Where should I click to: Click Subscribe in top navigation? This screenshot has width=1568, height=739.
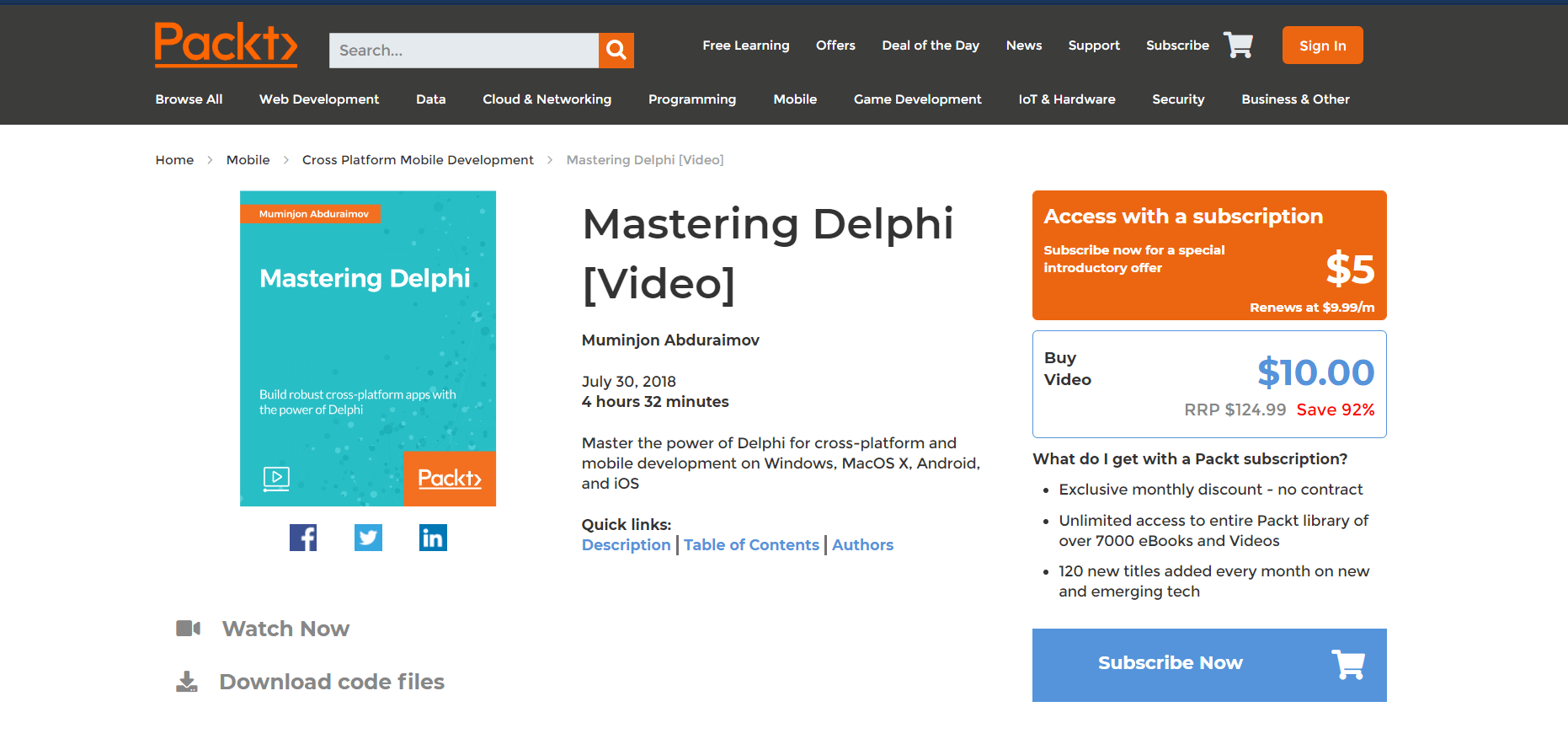point(1177,46)
